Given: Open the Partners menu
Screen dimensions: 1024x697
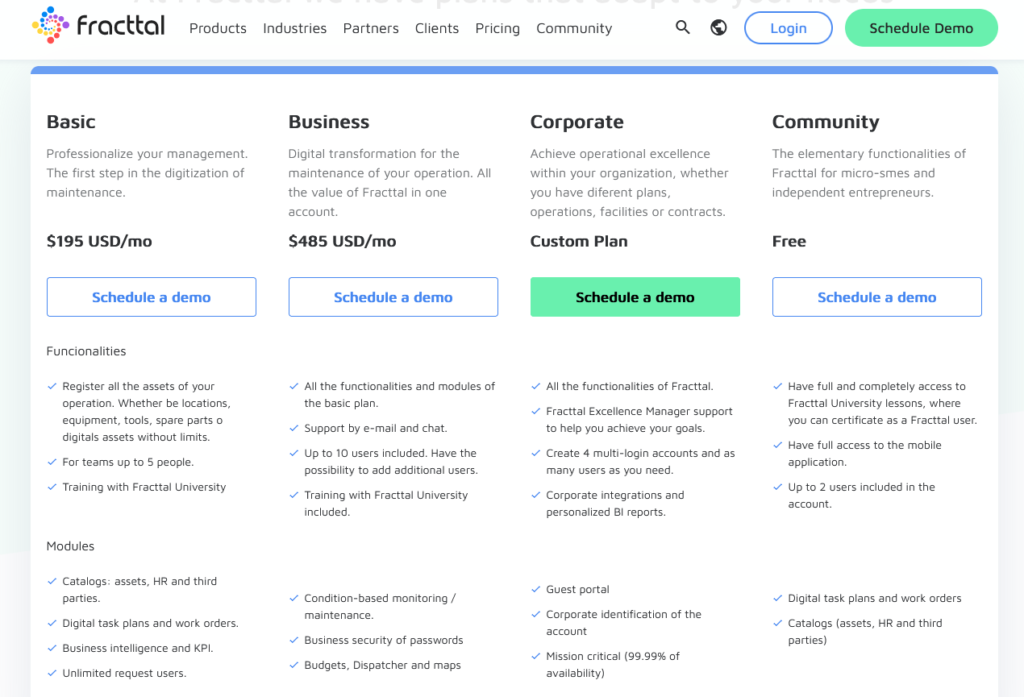Looking at the screenshot, I should click(371, 28).
